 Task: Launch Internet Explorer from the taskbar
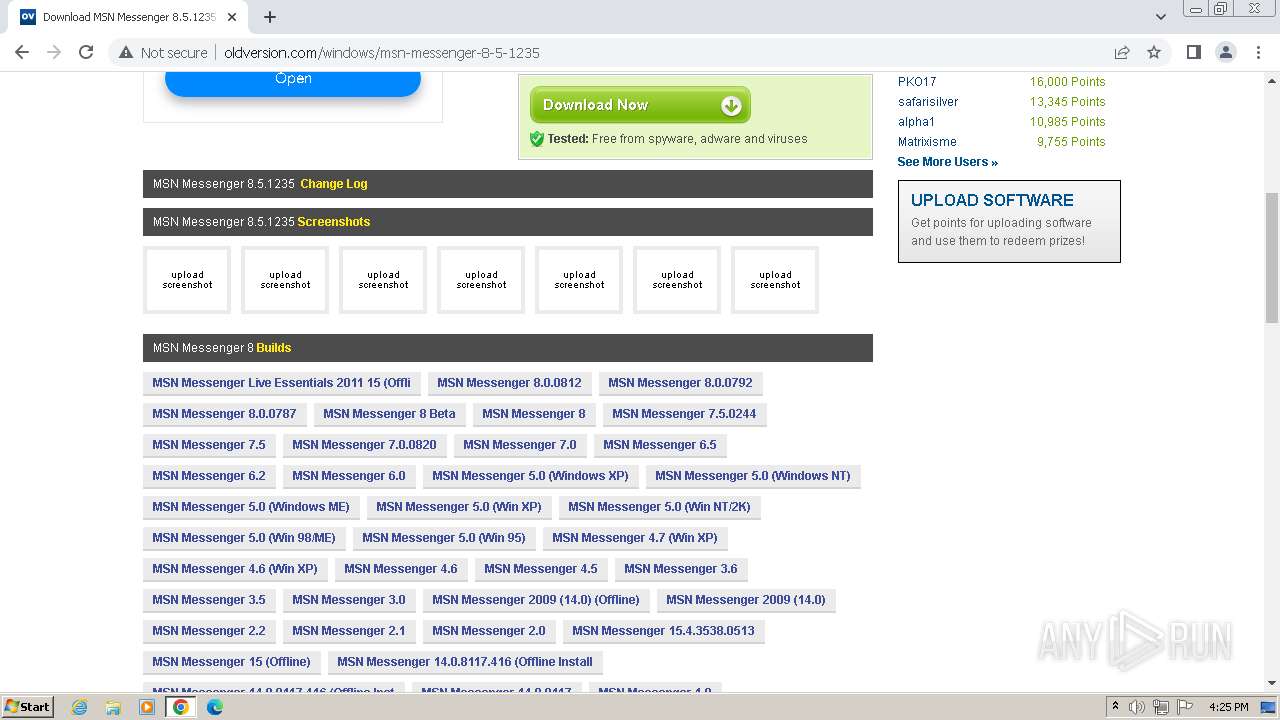[80, 707]
